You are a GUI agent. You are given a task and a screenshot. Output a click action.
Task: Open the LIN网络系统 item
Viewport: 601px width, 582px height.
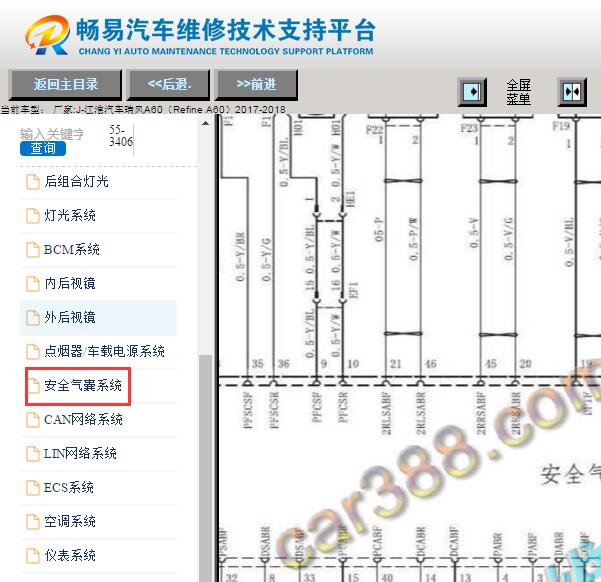click(99, 454)
